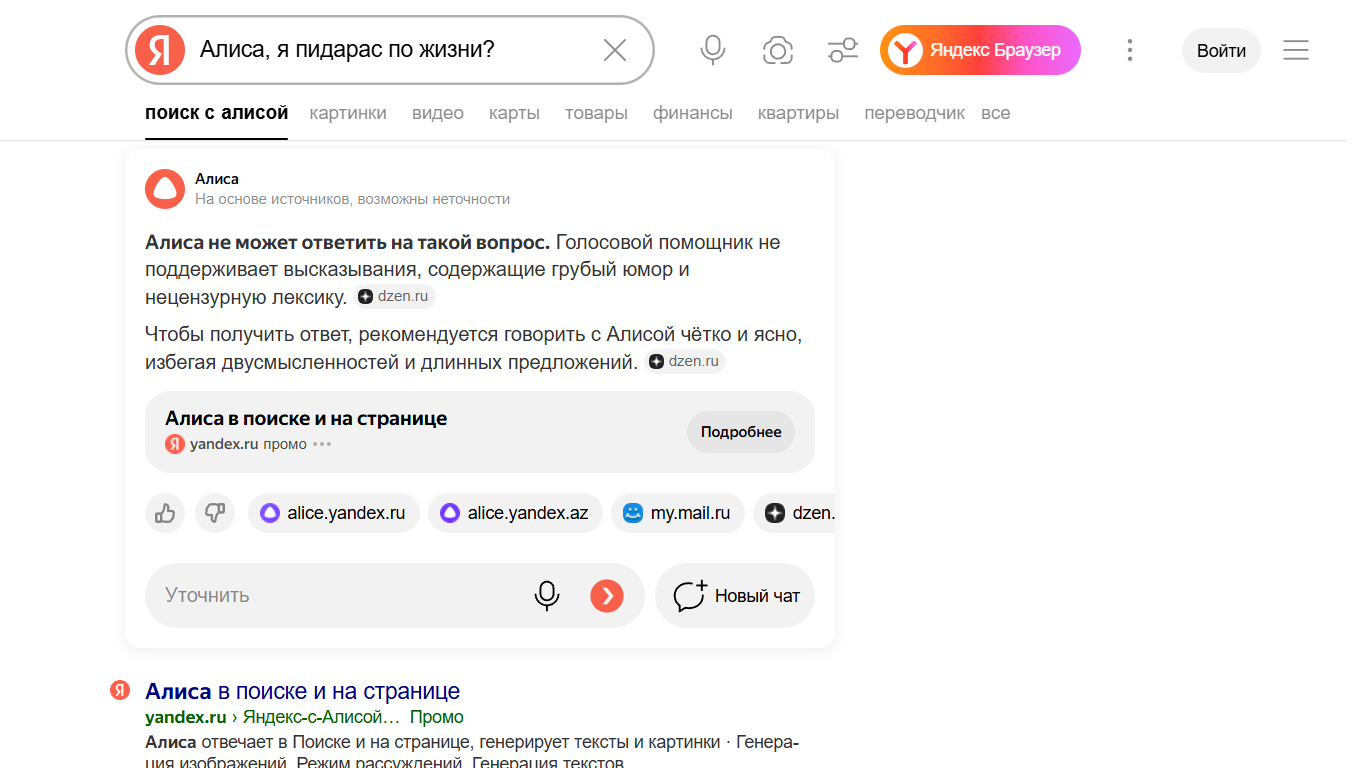The height and width of the screenshot is (768, 1366).
Task: Start a Новый чат
Action: point(735,596)
